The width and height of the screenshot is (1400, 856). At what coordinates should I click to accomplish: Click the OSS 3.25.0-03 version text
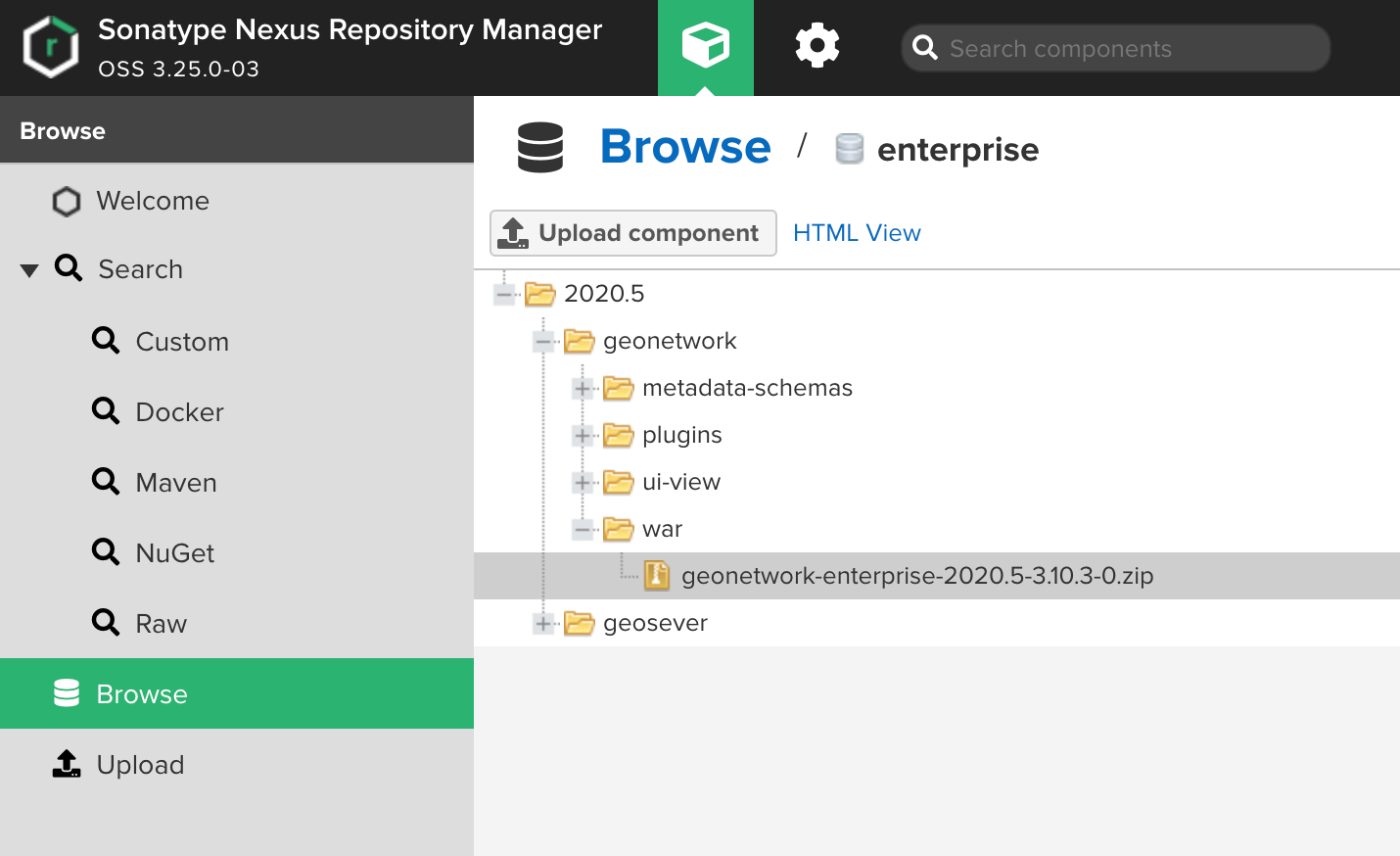pyautogui.click(x=179, y=69)
